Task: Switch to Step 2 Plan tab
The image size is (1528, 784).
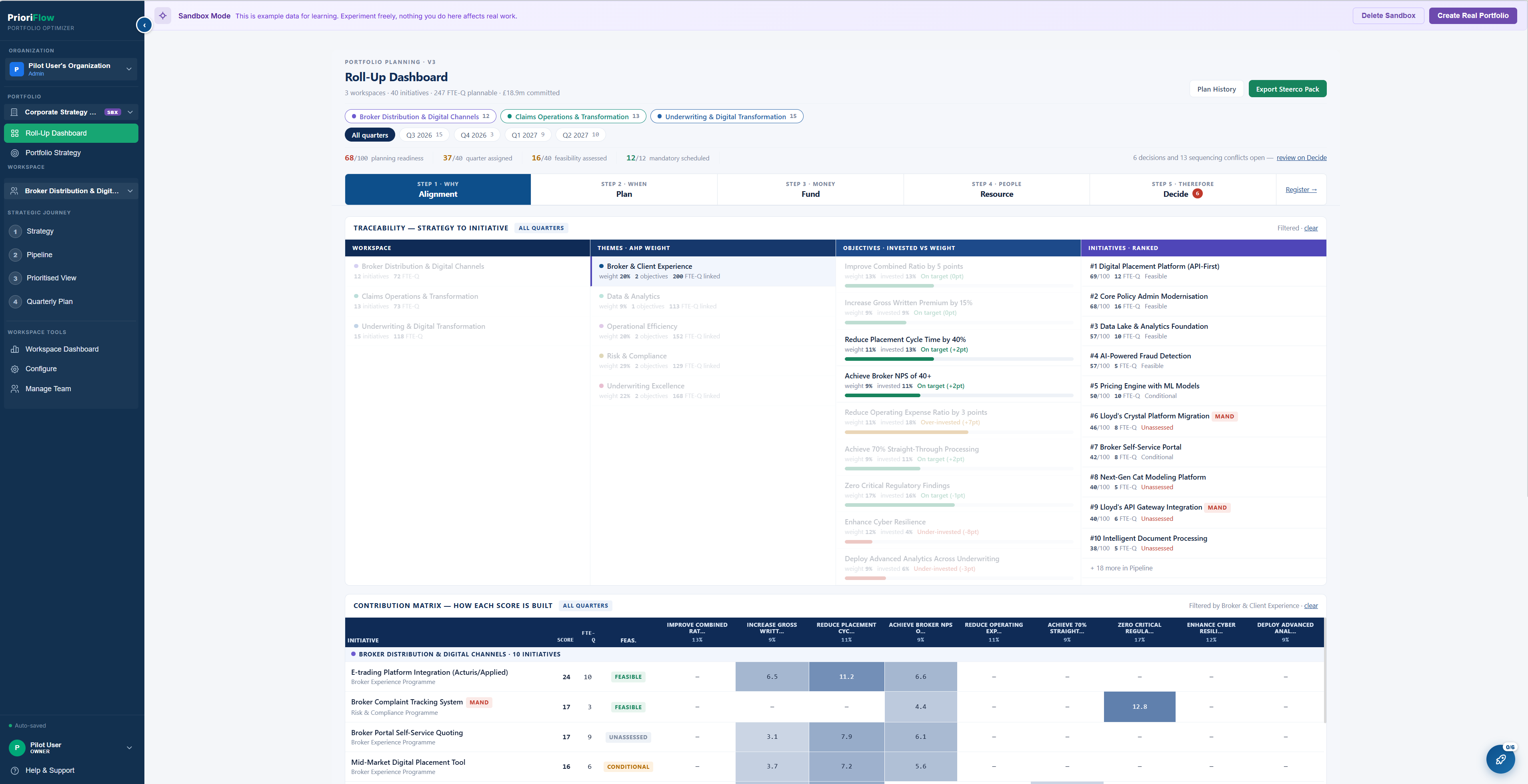Action: click(624, 189)
